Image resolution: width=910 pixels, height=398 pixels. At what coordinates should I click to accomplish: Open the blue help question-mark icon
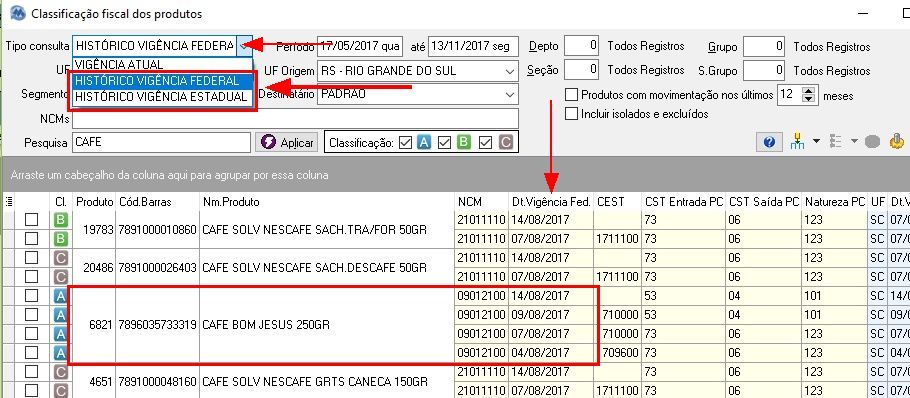769,142
